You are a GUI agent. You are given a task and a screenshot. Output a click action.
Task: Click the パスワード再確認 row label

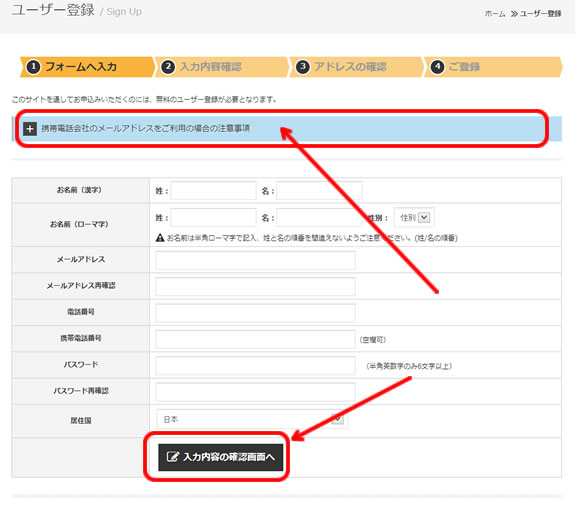[x=81, y=391]
